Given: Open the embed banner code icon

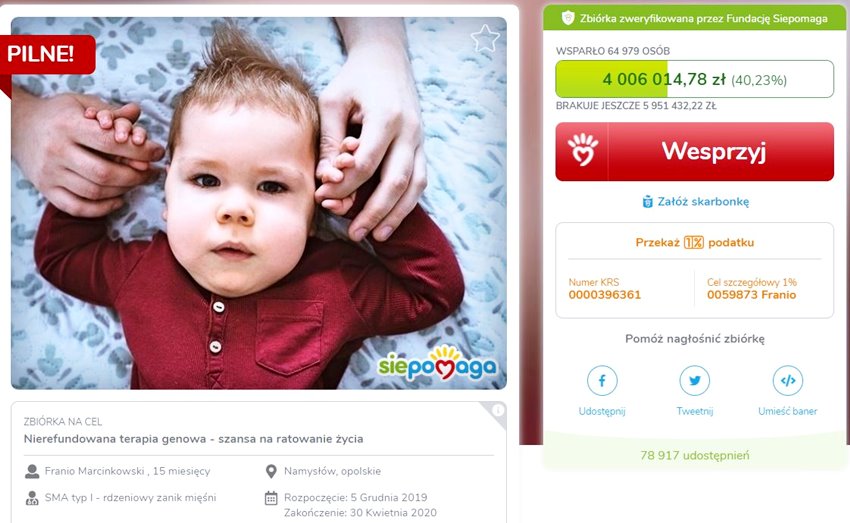Looking at the screenshot, I should coord(788,380).
